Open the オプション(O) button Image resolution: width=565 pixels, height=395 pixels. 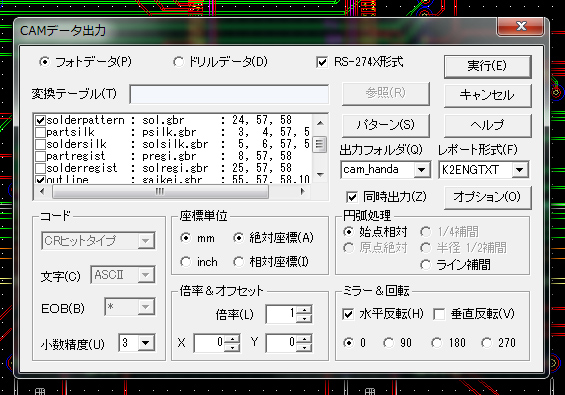click(x=487, y=197)
